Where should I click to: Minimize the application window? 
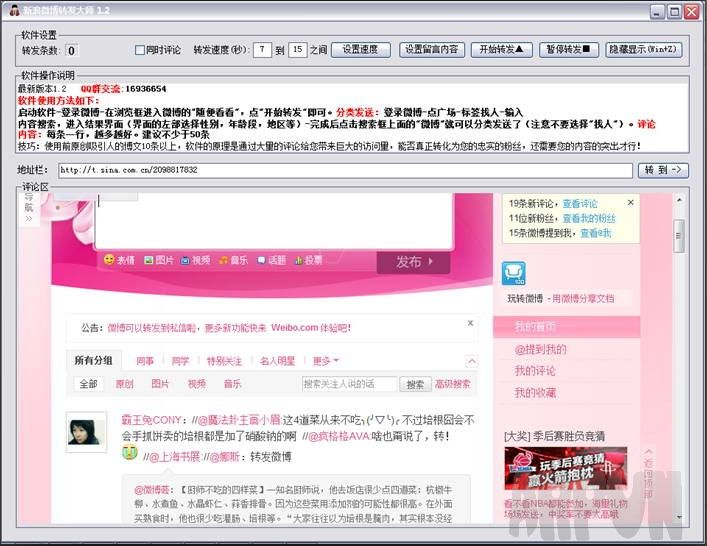(x=658, y=11)
